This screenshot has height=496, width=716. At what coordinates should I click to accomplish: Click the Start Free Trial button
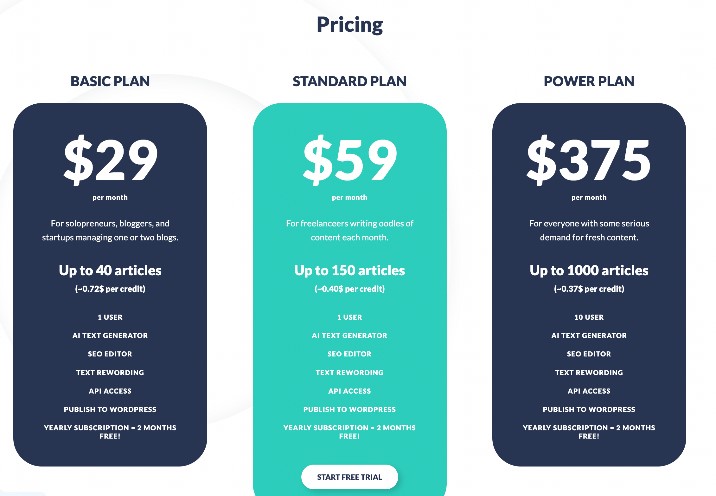coord(349,477)
